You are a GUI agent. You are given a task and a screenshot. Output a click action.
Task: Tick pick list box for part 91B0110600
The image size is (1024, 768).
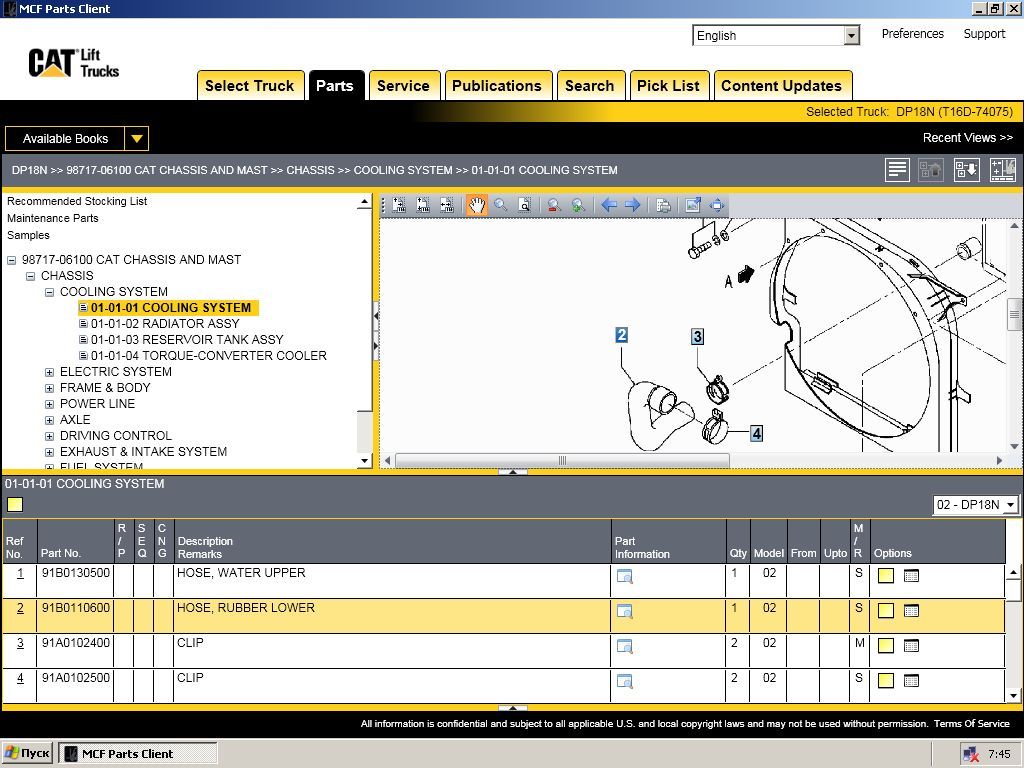886,611
